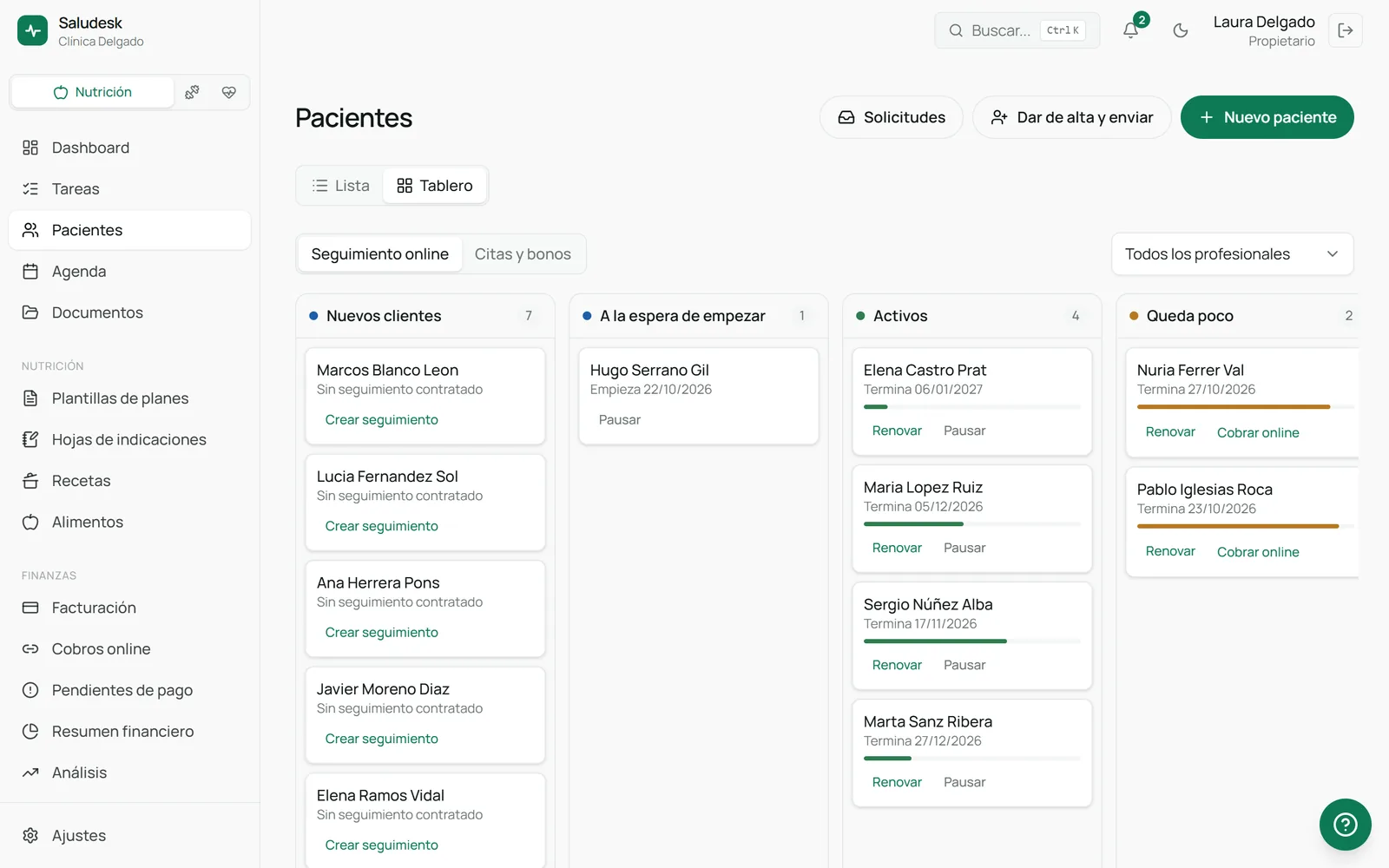Pausar Sergio Núñez Alba
The height and width of the screenshot is (868, 1389).
(964, 665)
